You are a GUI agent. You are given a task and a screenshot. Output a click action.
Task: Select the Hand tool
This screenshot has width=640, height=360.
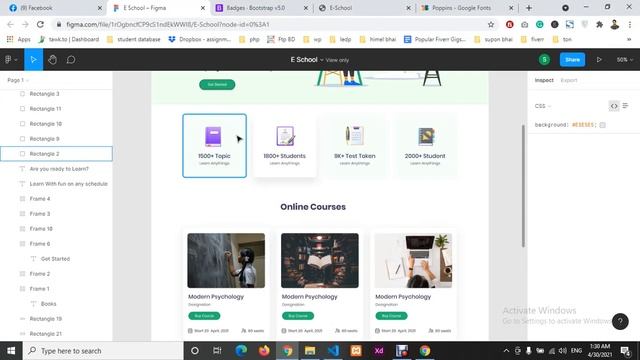coord(52,60)
